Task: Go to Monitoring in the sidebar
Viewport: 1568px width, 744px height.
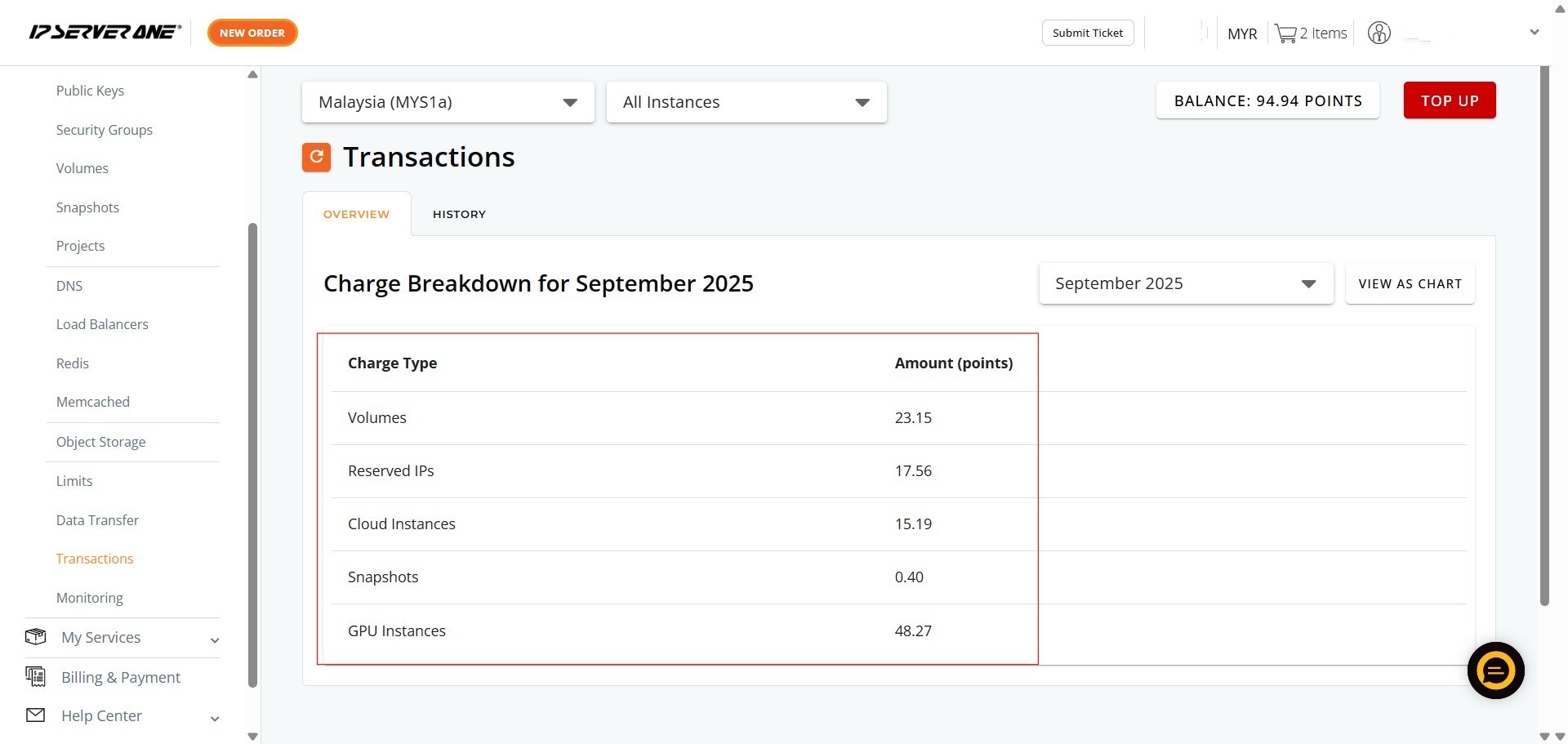Action: tap(90, 598)
